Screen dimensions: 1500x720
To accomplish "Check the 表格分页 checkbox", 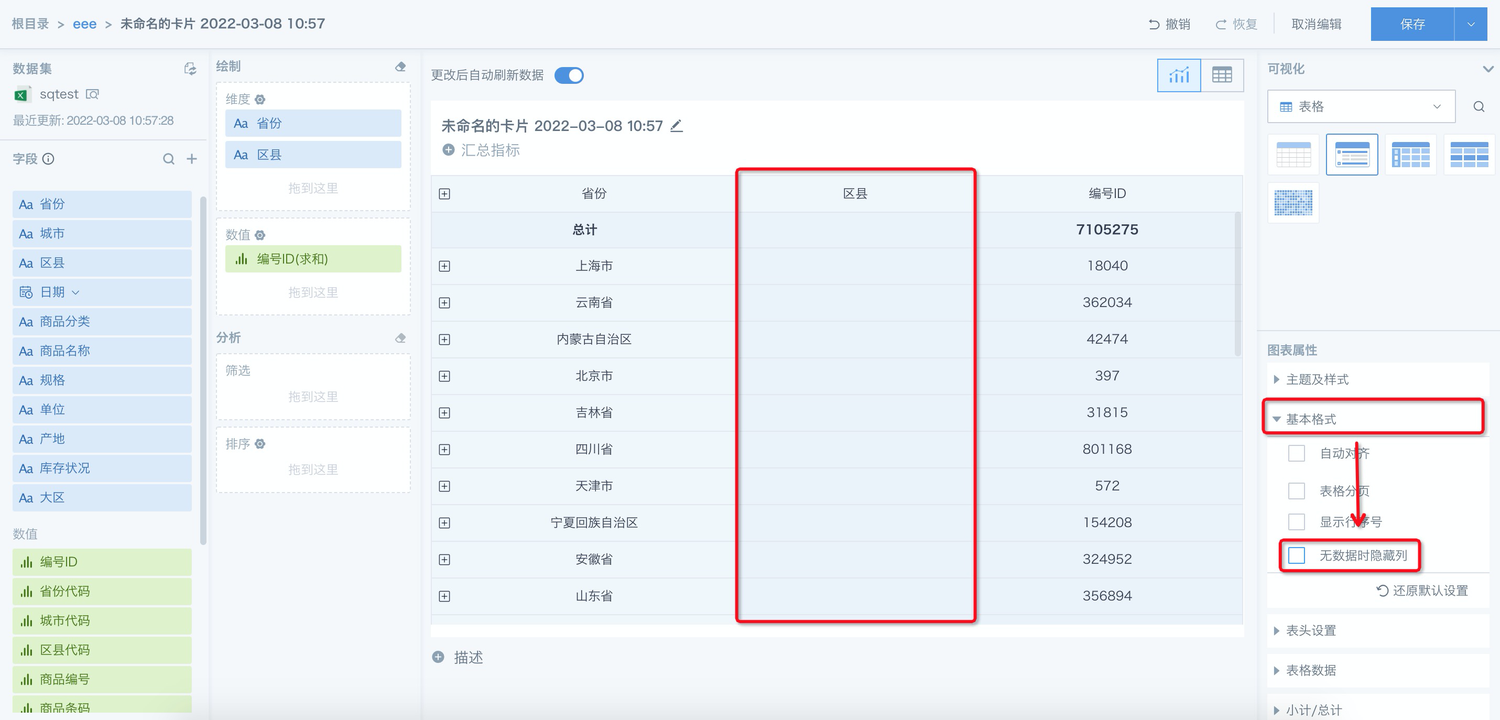I will [x=1297, y=491].
